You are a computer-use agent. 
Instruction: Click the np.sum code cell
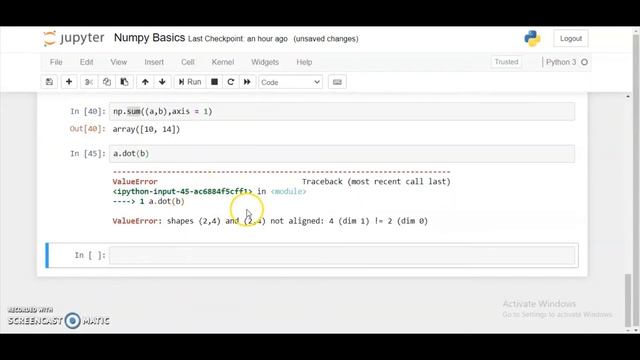342,111
